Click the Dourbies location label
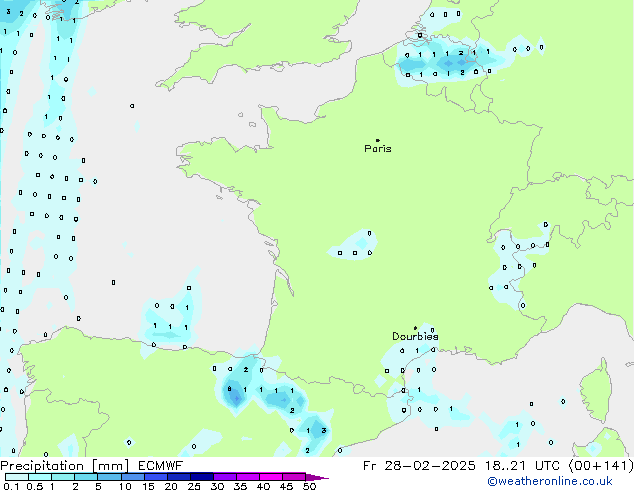This screenshot has height=490, width=634. tap(415, 336)
